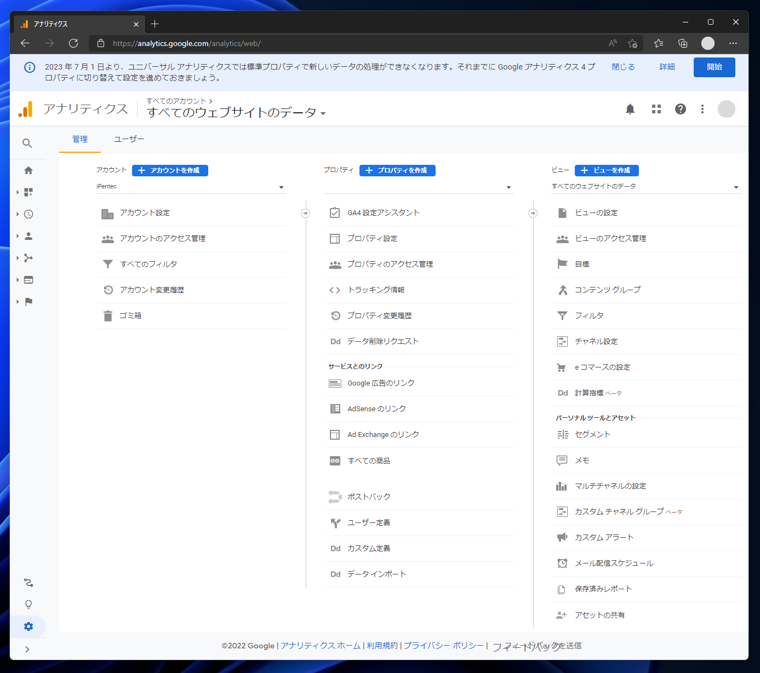Click property-to-view arrow connector icon
Viewport: 760px width, 673px height.
pyautogui.click(x=533, y=213)
